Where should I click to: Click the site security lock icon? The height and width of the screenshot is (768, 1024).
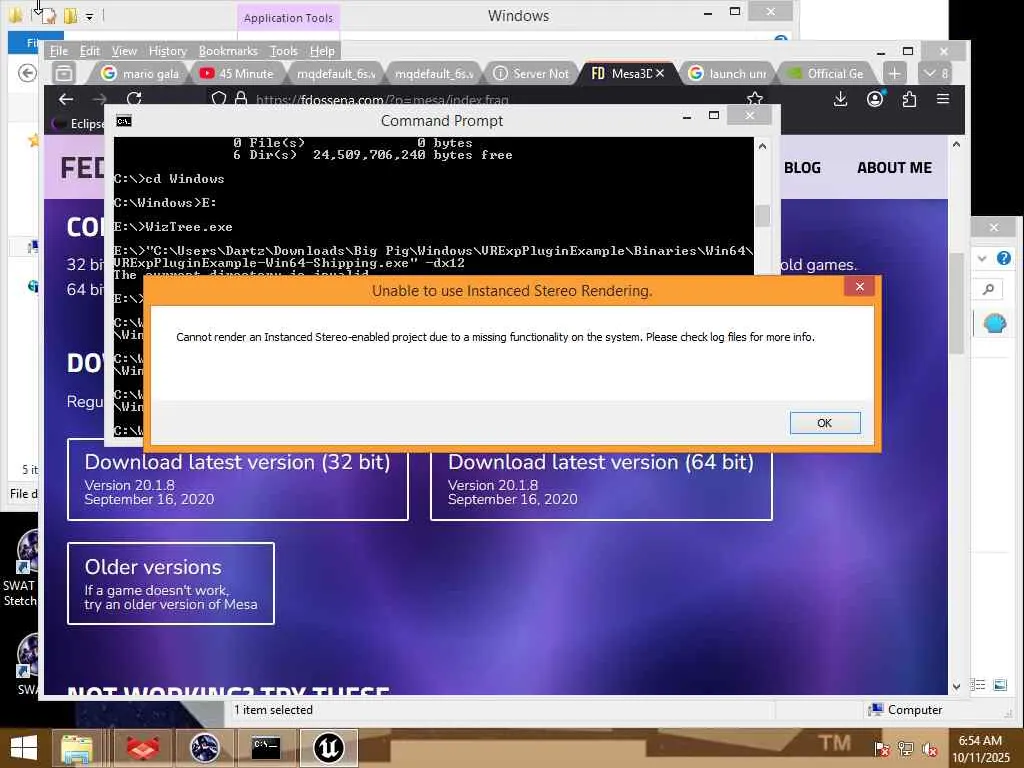pyautogui.click(x=241, y=99)
